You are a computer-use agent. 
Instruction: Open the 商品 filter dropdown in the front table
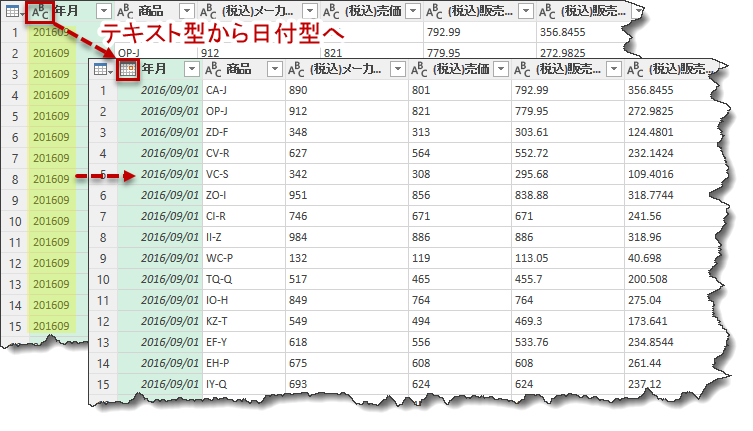pos(275,69)
